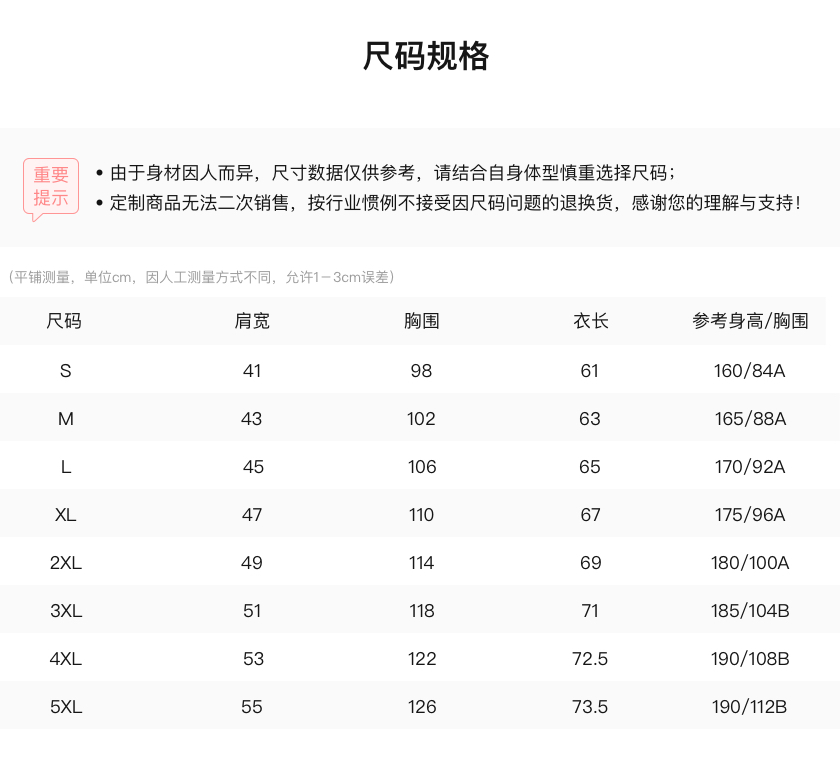Click the 尺码 column header
The width and height of the screenshot is (840, 763).
pos(64,321)
